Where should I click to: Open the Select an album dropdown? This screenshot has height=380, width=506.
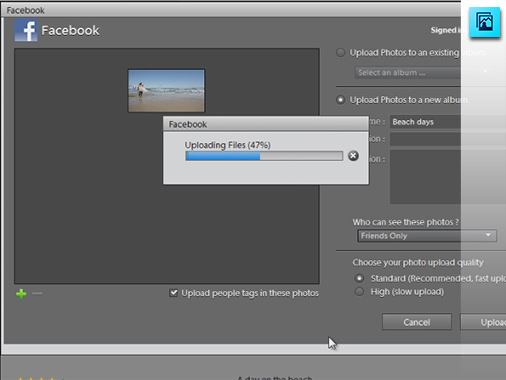(x=423, y=72)
